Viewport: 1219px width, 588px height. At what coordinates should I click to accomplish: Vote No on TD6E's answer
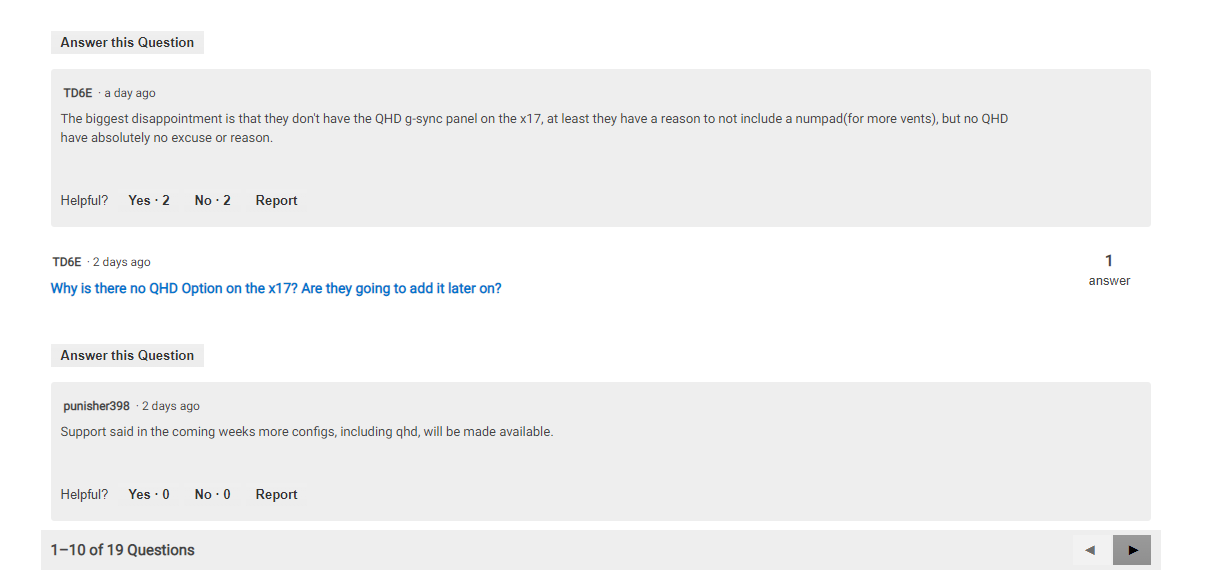coord(213,200)
